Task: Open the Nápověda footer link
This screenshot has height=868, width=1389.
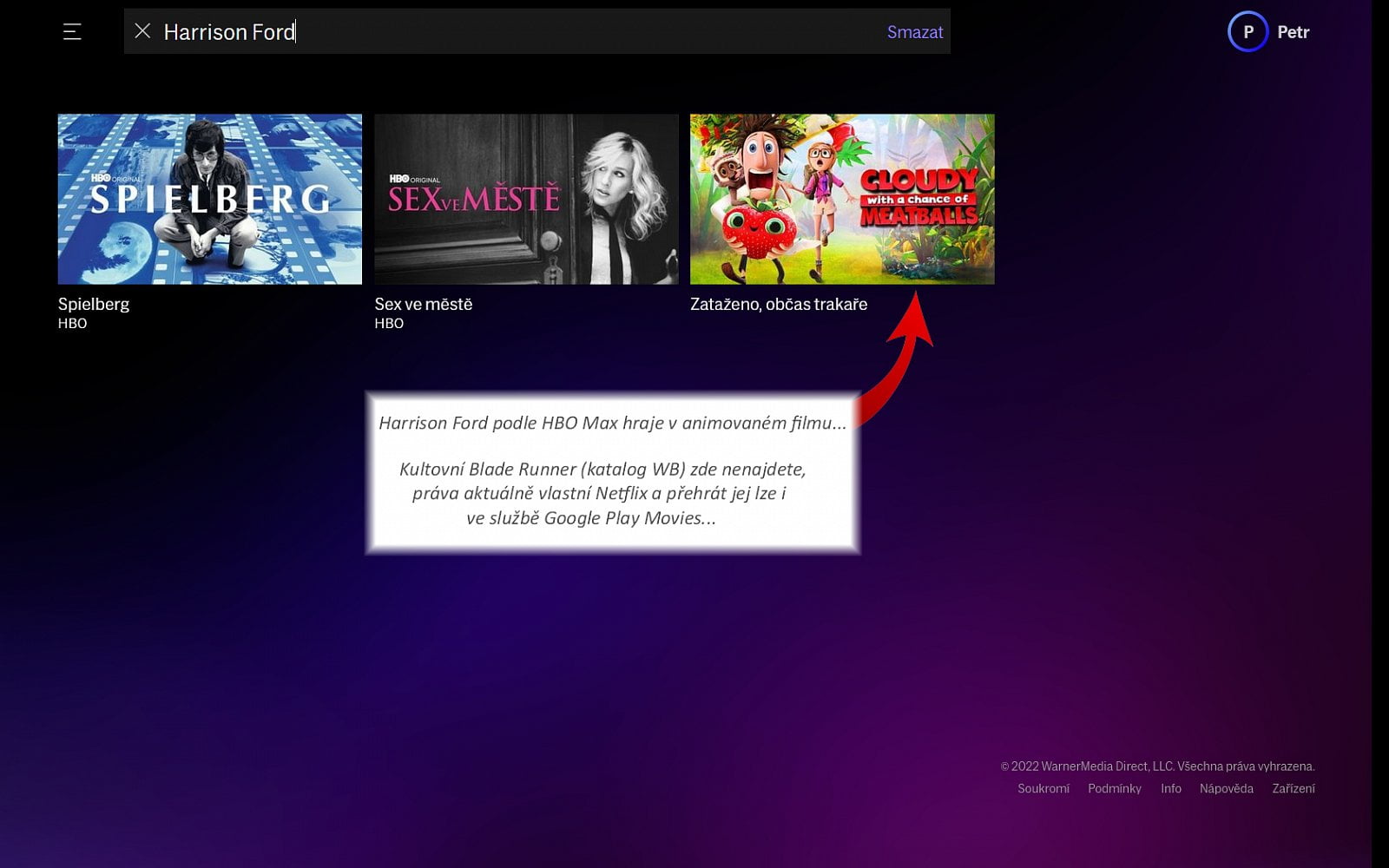Action: point(1227,788)
